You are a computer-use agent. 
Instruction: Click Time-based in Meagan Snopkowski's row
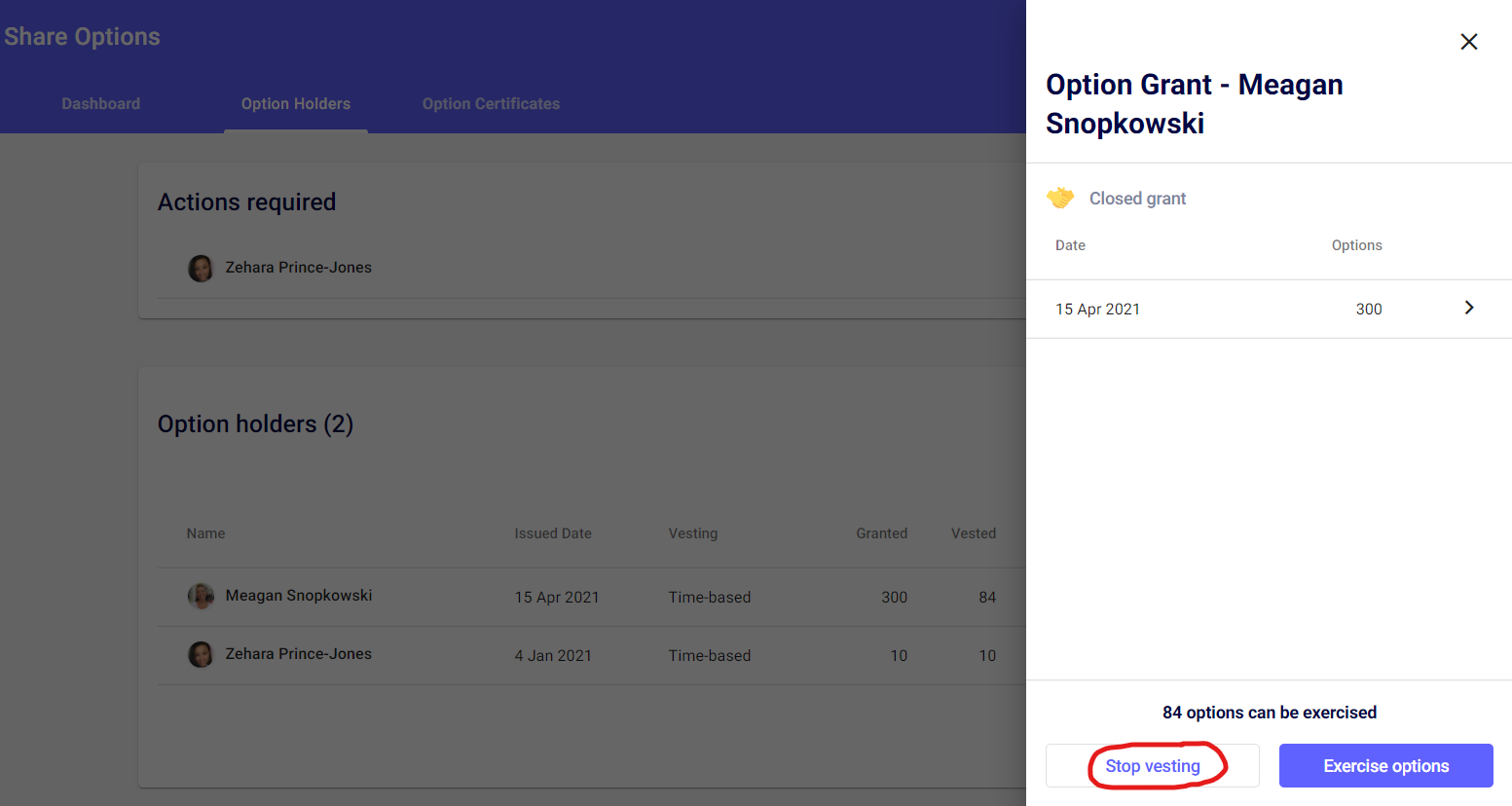point(710,598)
